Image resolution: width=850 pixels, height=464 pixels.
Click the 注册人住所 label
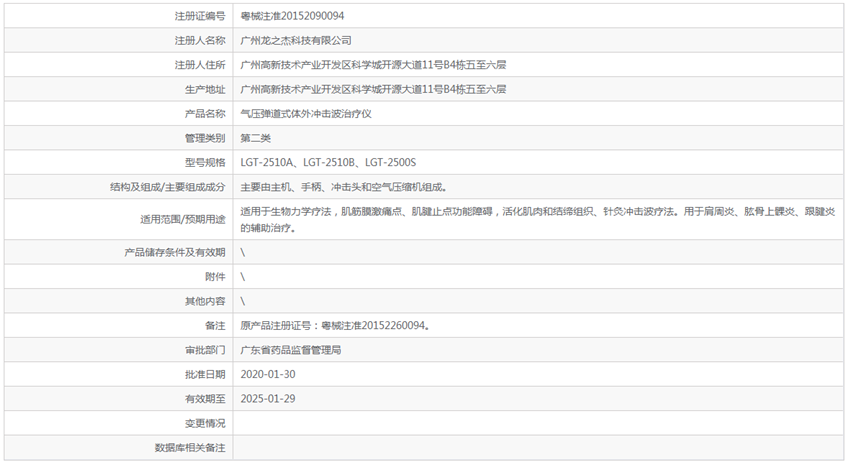coord(199,65)
